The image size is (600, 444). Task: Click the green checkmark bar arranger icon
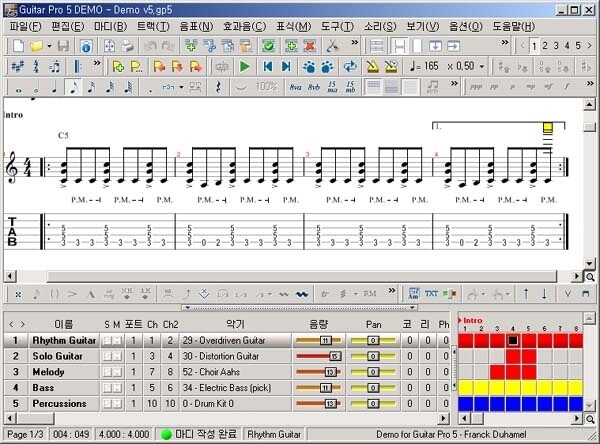click(269, 46)
